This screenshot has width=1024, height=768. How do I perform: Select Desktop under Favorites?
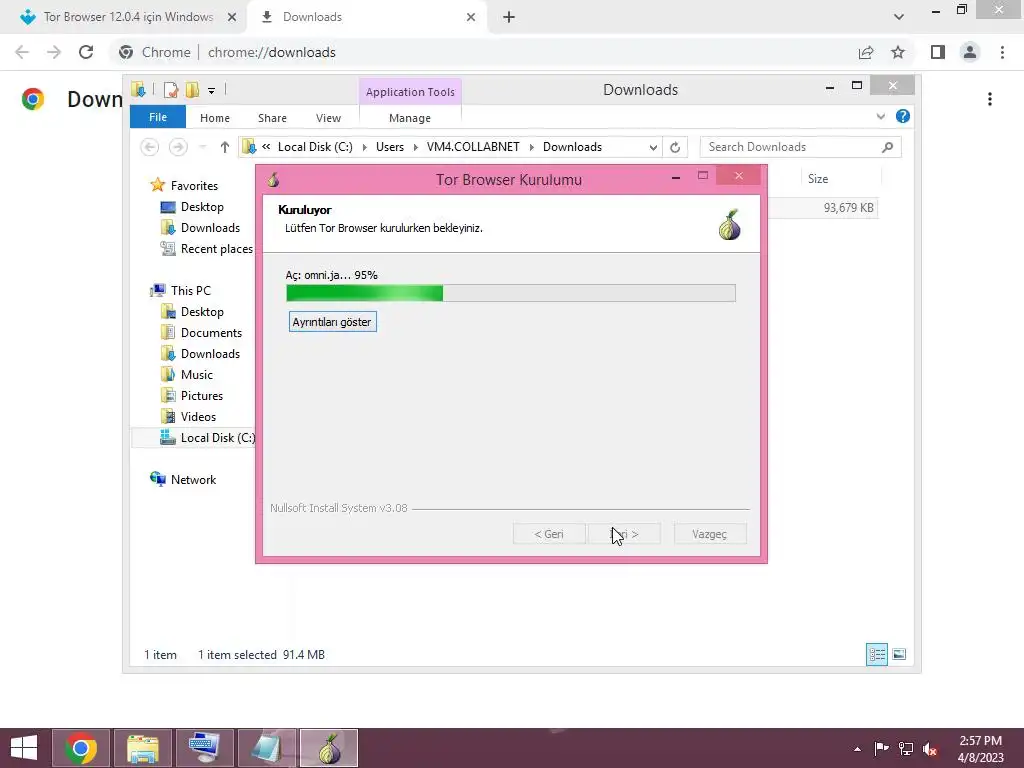click(202, 207)
